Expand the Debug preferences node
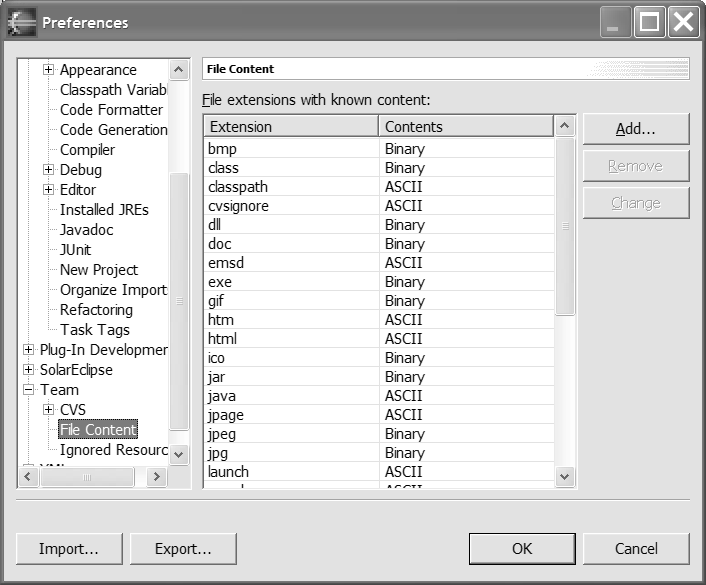This screenshot has width=706, height=585. tap(48, 170)
